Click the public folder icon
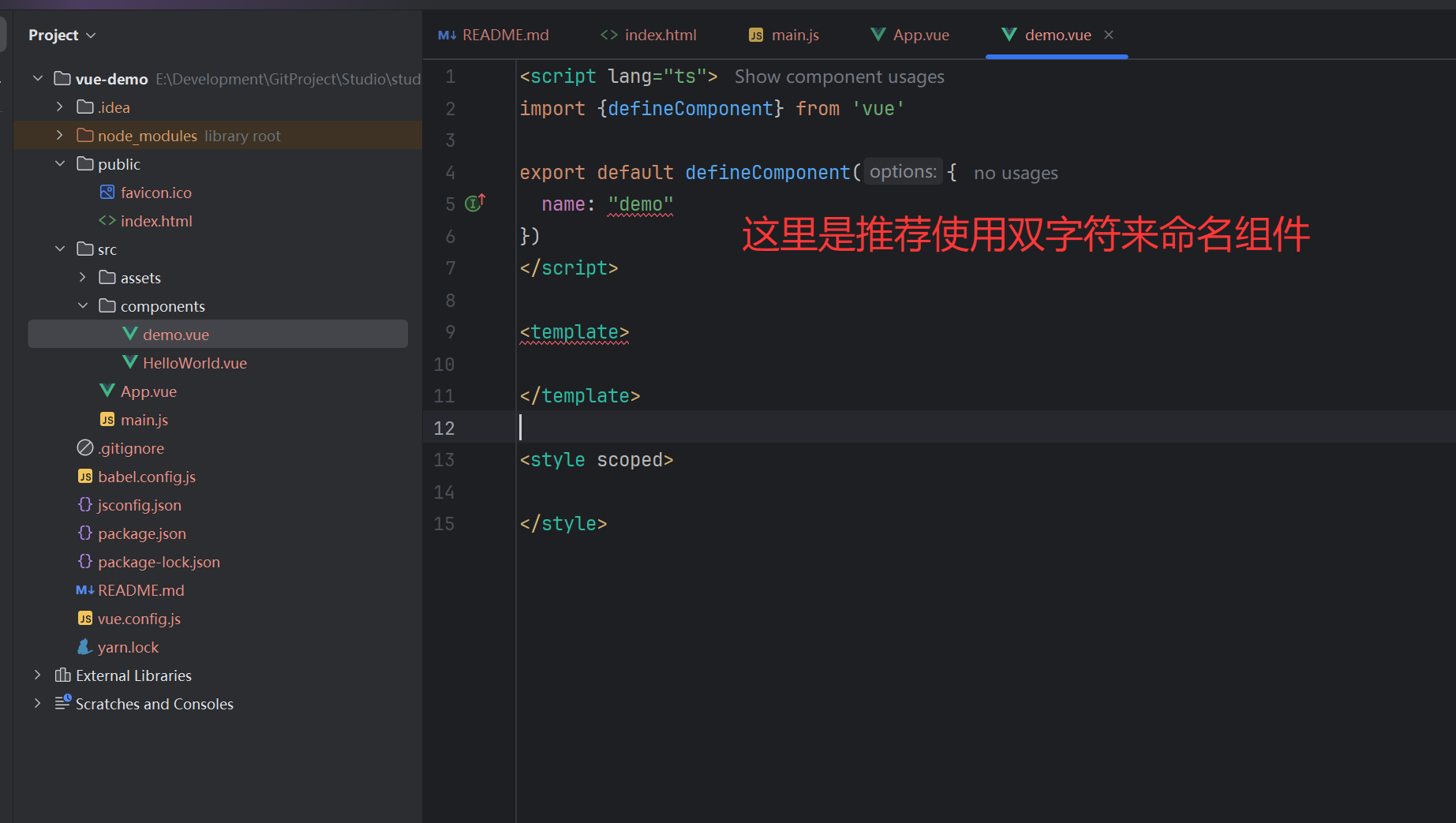 click(x=85, y=163)
